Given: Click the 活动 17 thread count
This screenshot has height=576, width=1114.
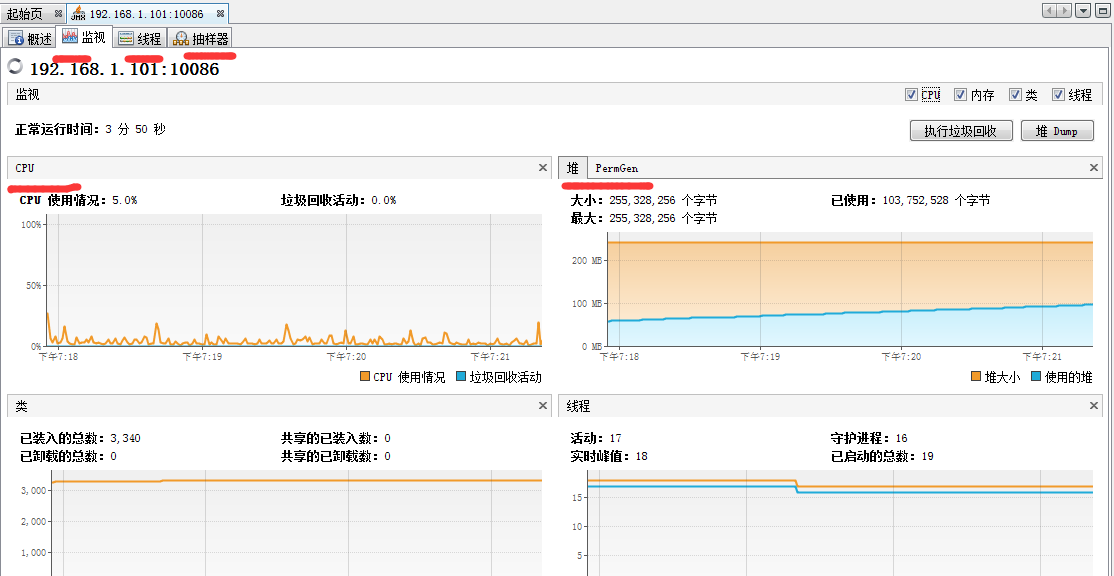Looking at the screenshot, I should pos(615,438).
